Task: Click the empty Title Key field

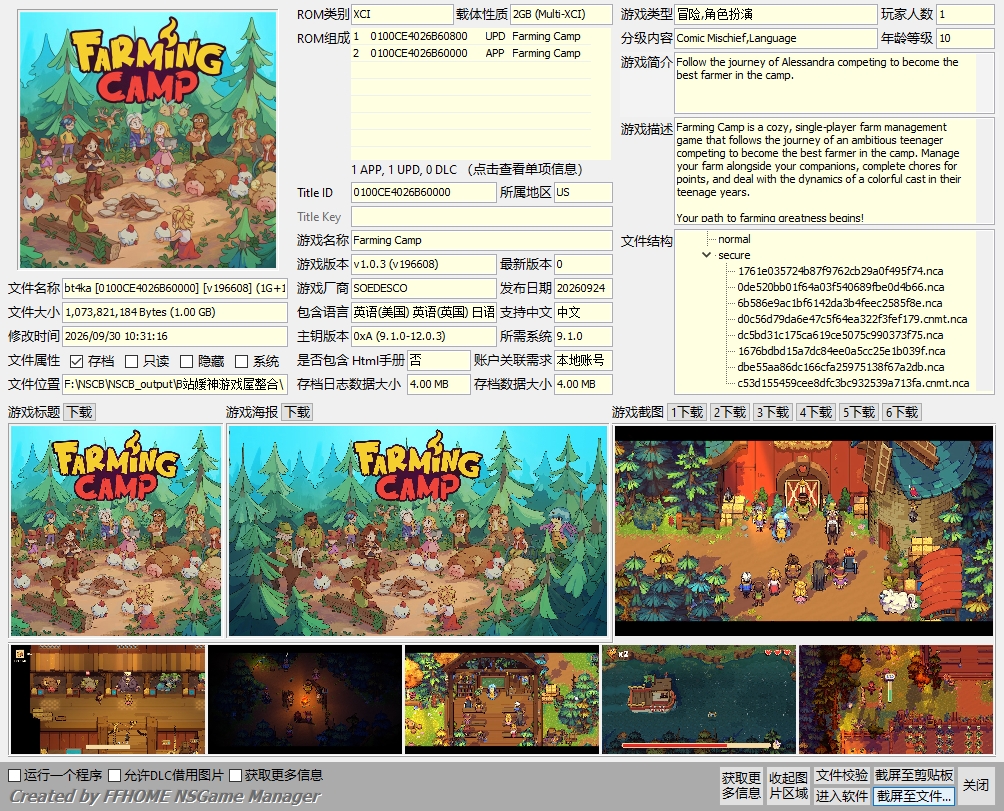Action: pyautogui.click(x=482, y=216)
